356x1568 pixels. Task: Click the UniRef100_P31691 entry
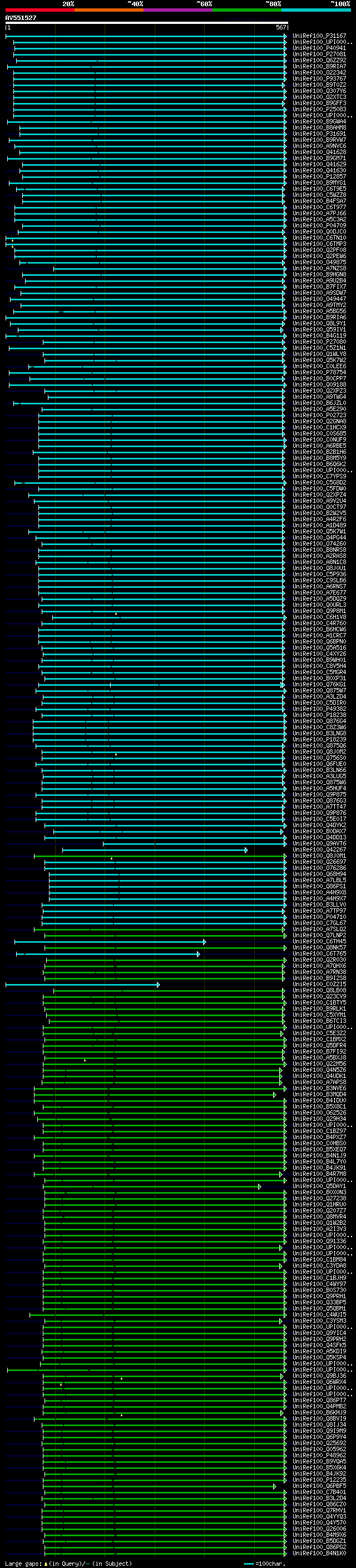[x=319, y=134]
